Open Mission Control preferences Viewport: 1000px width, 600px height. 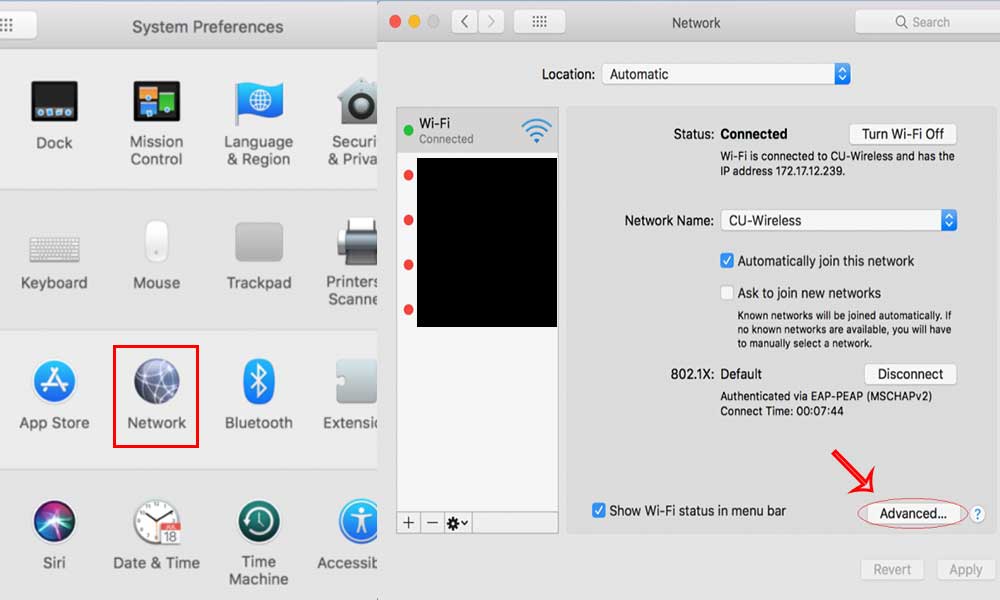coord(156,123)
